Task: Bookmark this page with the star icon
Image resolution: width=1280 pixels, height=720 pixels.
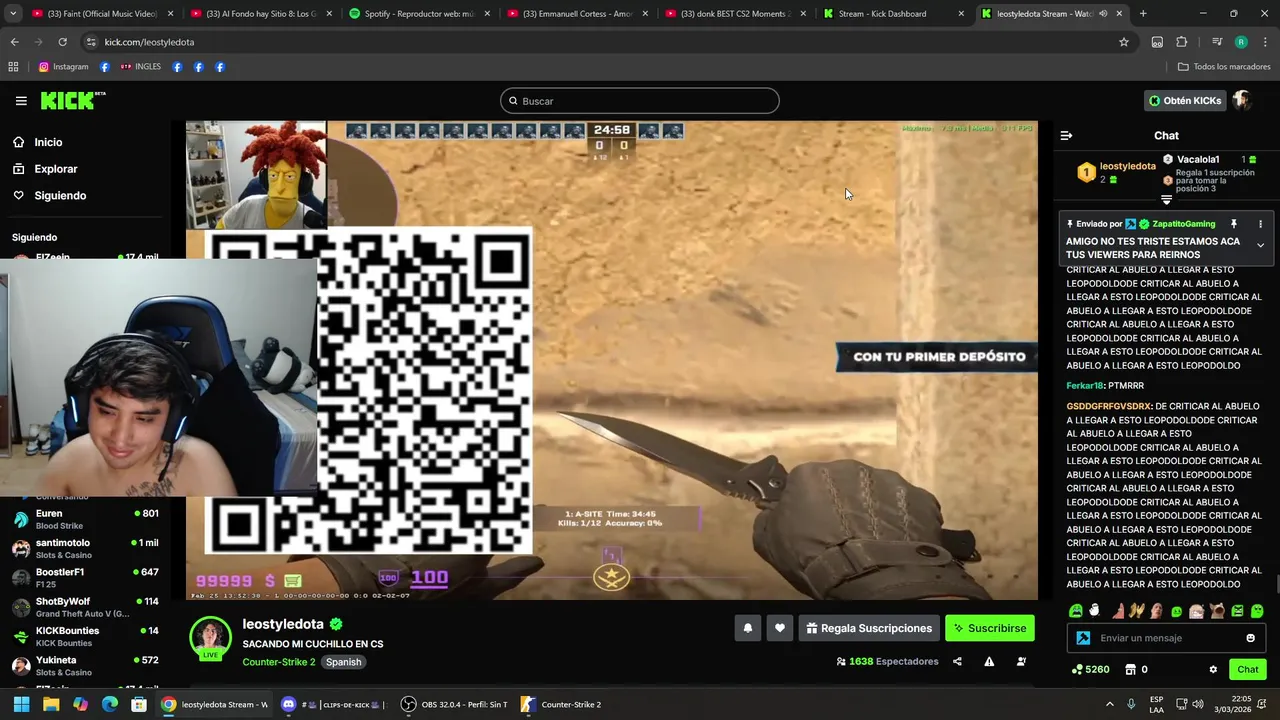Action: pos(1124,42)
